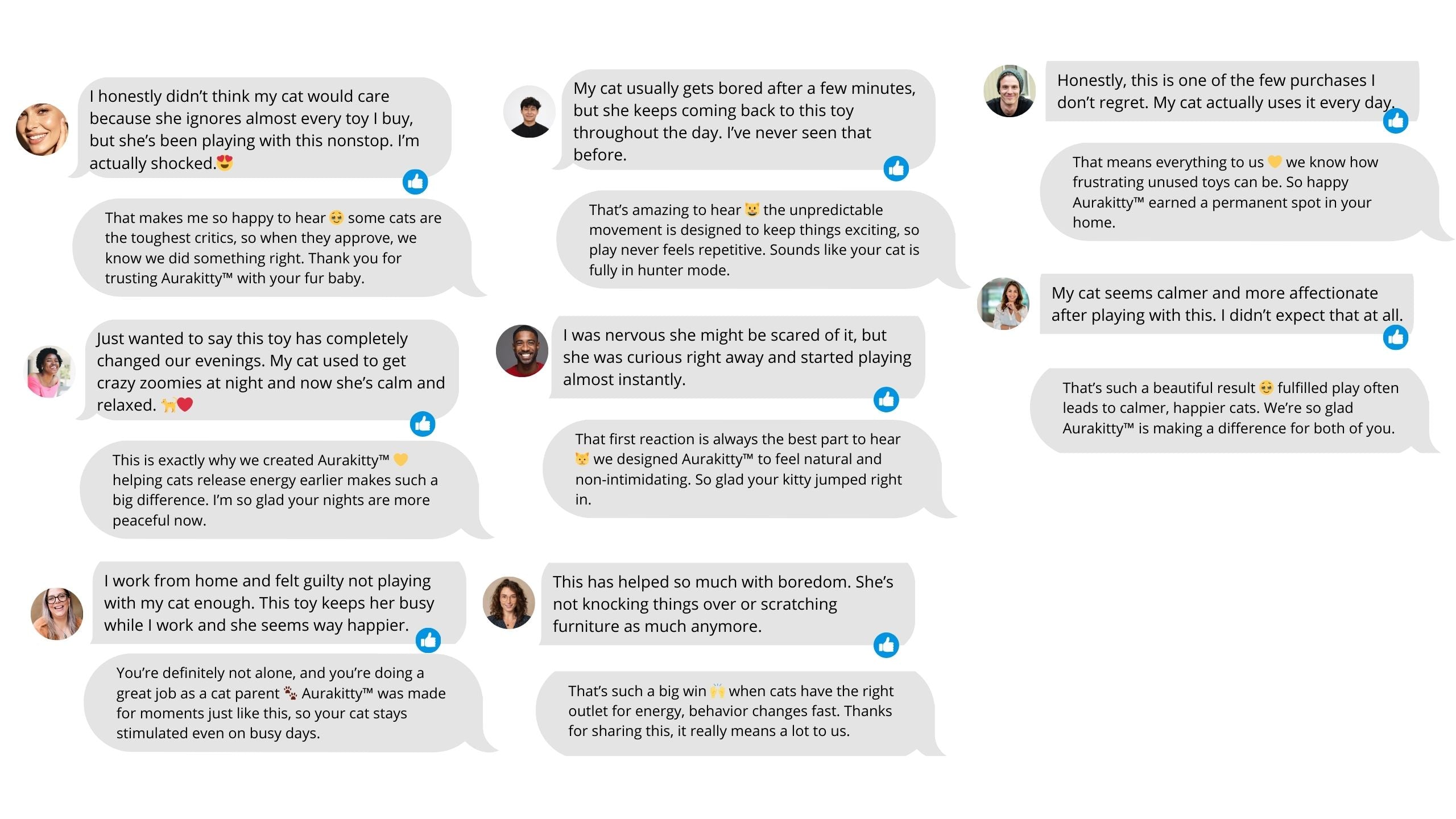Click avatar of woman in pink top
The width and height of the screenshot is (1456, 819).
(51, 372)
